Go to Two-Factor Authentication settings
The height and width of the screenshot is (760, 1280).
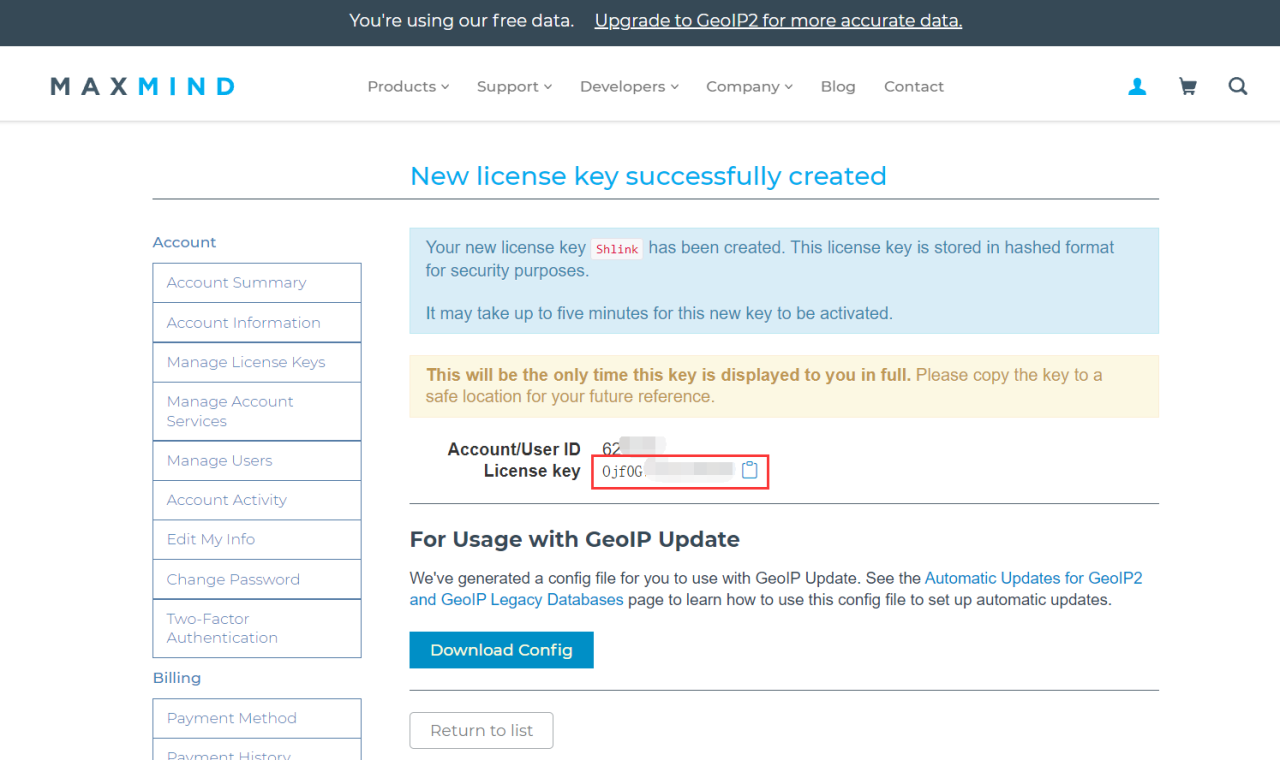tap(222, 628)
